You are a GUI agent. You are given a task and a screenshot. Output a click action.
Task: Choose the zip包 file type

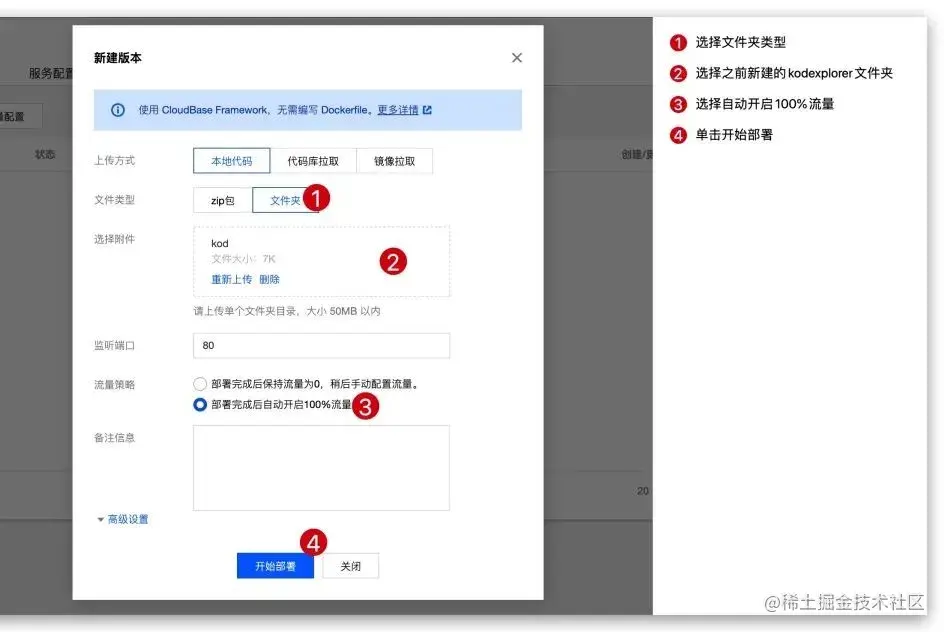tap(223, 200)
